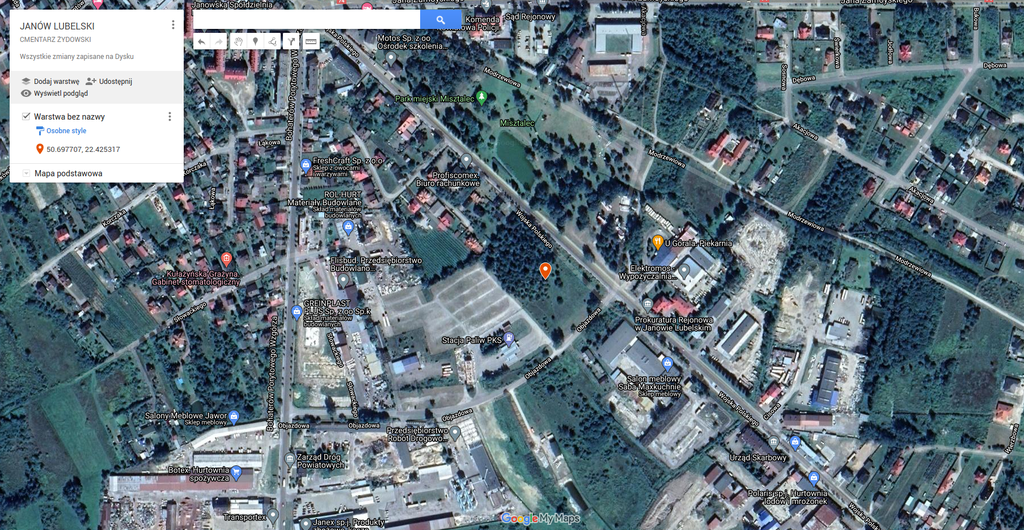Click the JANÓW LUBELSKI map title

point(58,24)
